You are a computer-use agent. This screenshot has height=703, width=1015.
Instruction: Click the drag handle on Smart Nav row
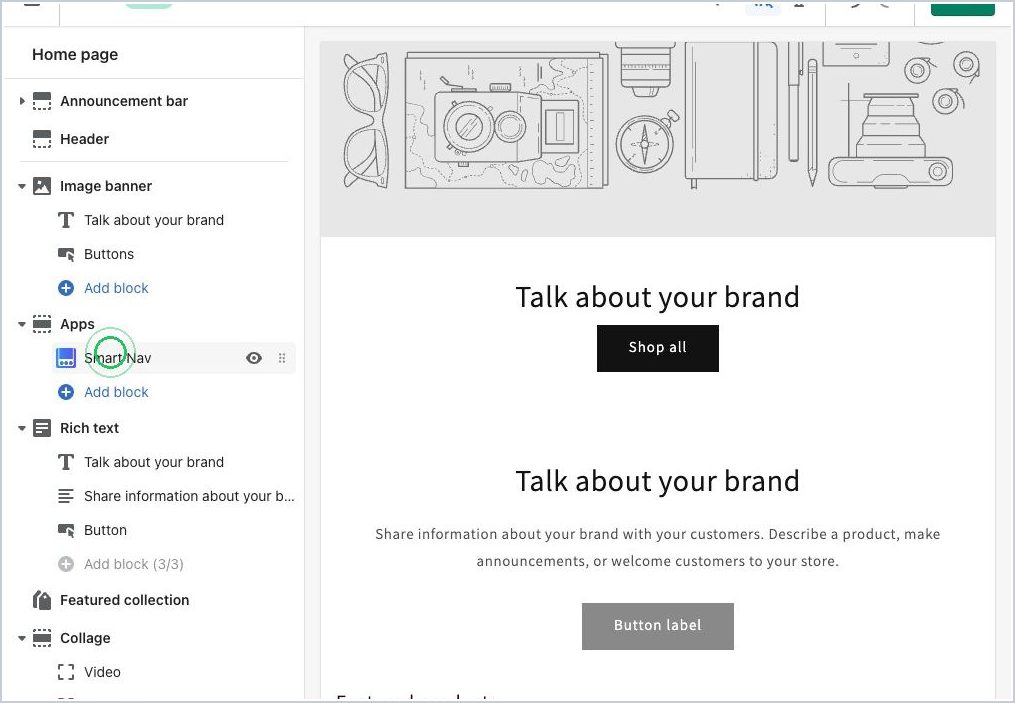[282, 358]
